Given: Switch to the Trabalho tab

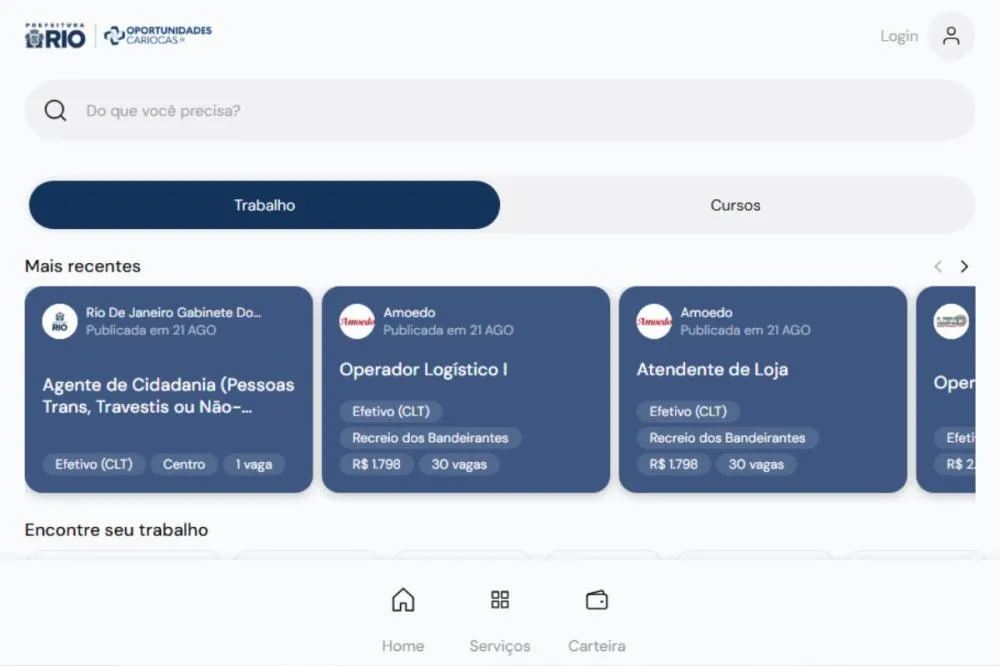Looking at the screenshot, I should click(x=265, y=205).
